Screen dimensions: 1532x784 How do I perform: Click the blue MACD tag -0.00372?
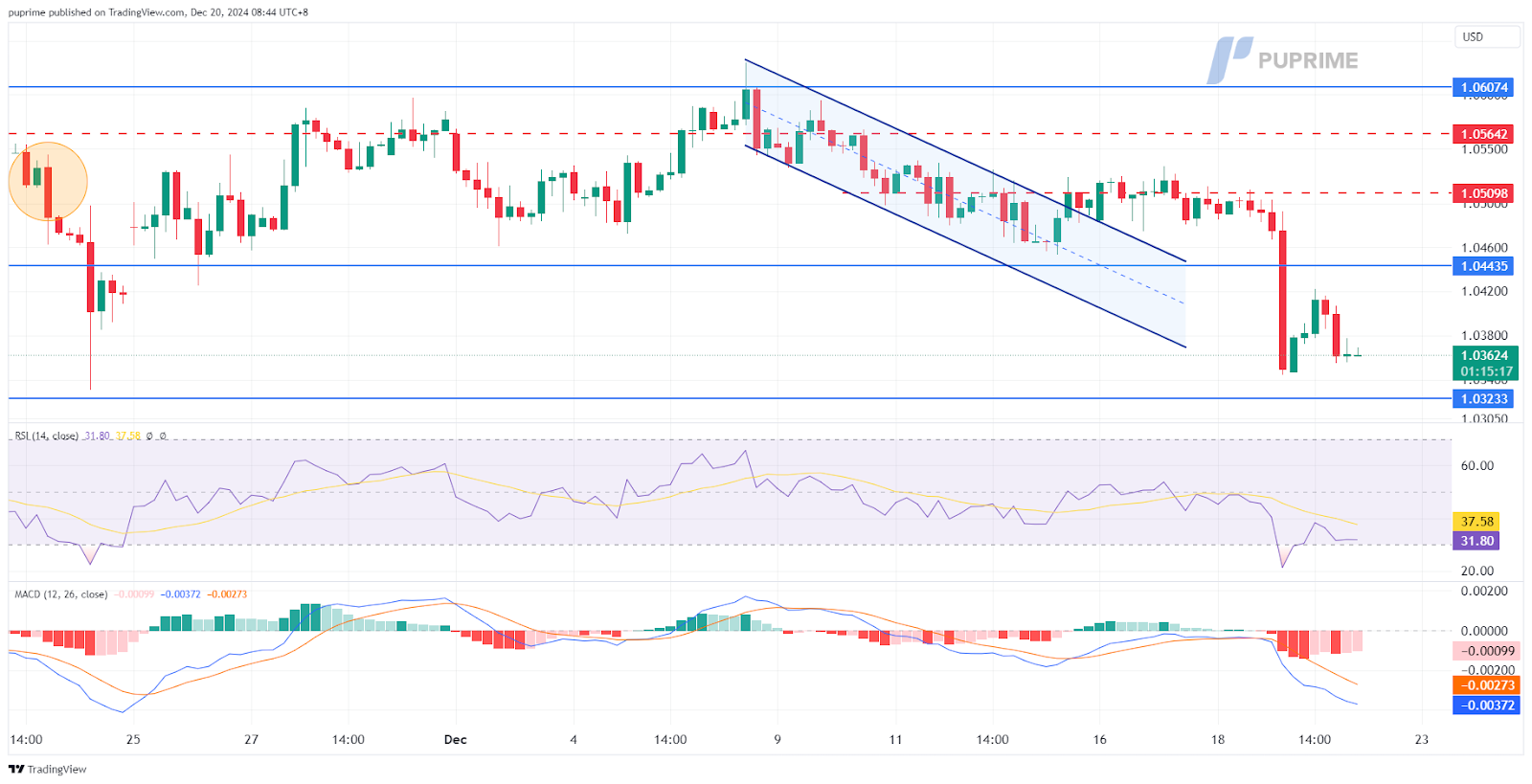pyautogui.click(x=1486, y=706)
